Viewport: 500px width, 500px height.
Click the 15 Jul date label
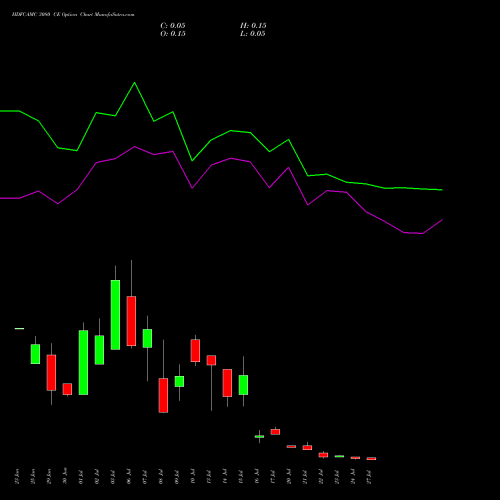[x=241, y=476]
